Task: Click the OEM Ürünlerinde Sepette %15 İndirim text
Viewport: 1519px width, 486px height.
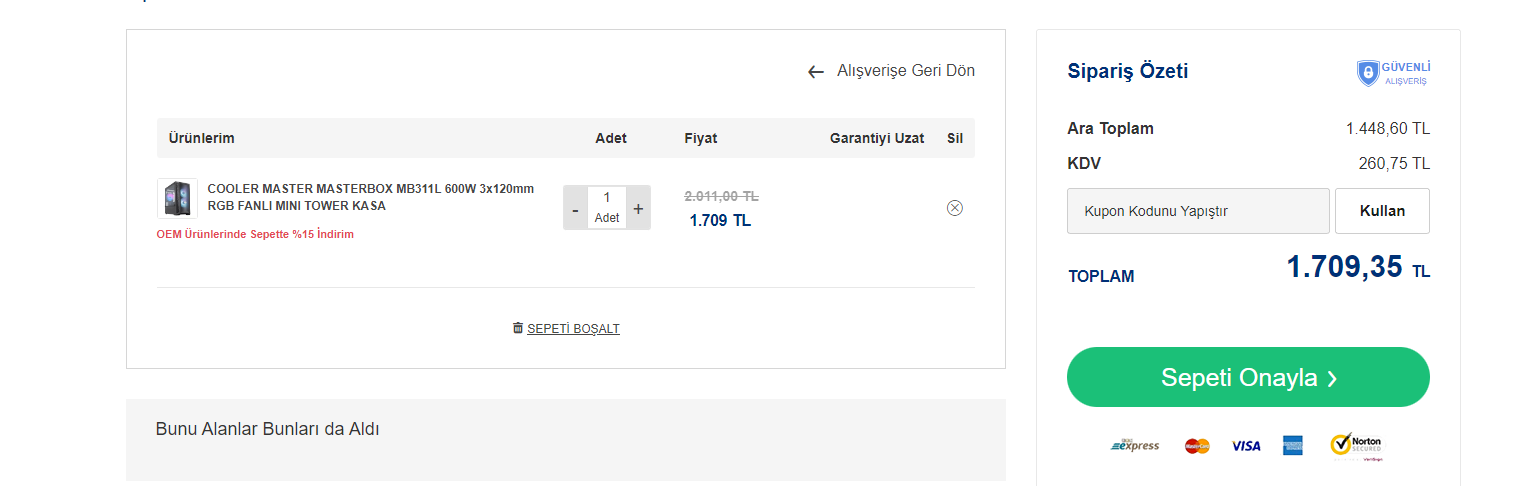Action: [x=255, y=234]
